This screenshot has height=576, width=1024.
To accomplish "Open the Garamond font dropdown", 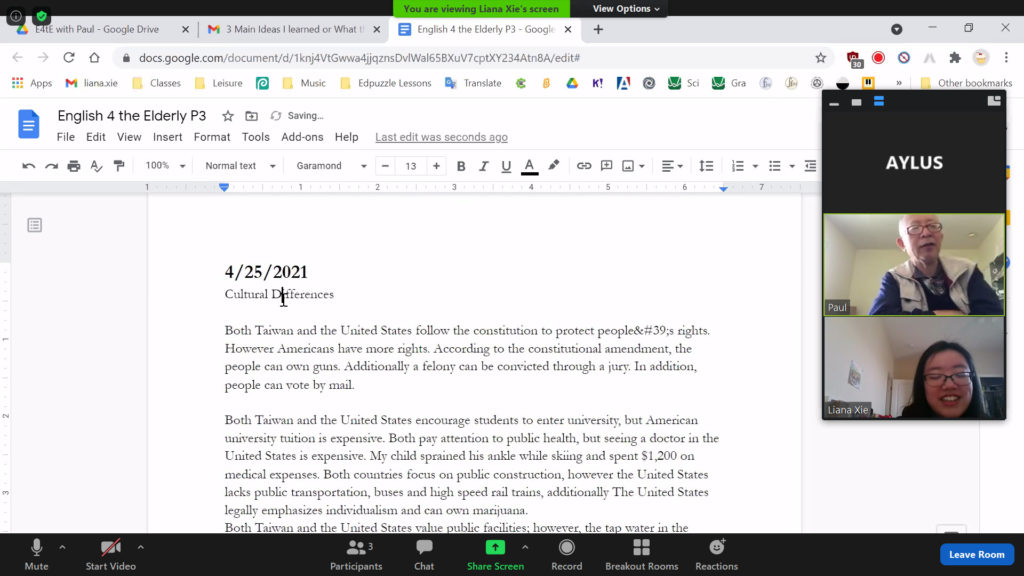I will point(331,166).
